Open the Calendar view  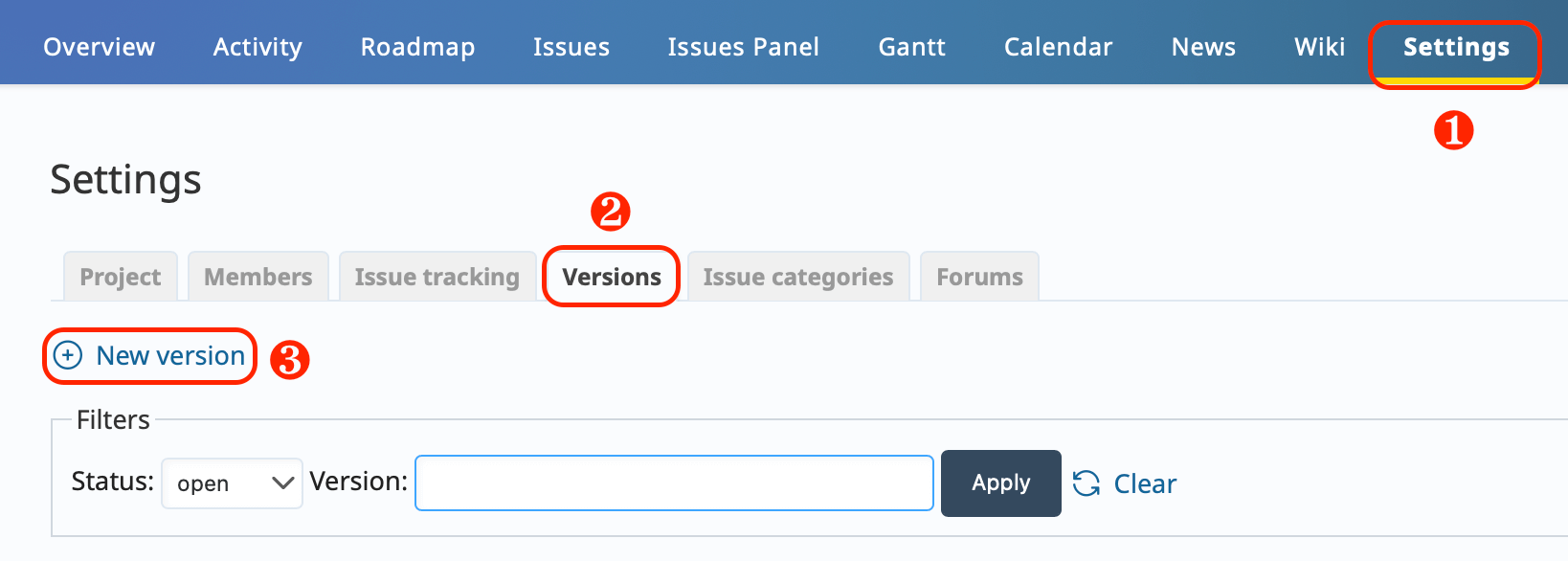tap(1058, 46)
